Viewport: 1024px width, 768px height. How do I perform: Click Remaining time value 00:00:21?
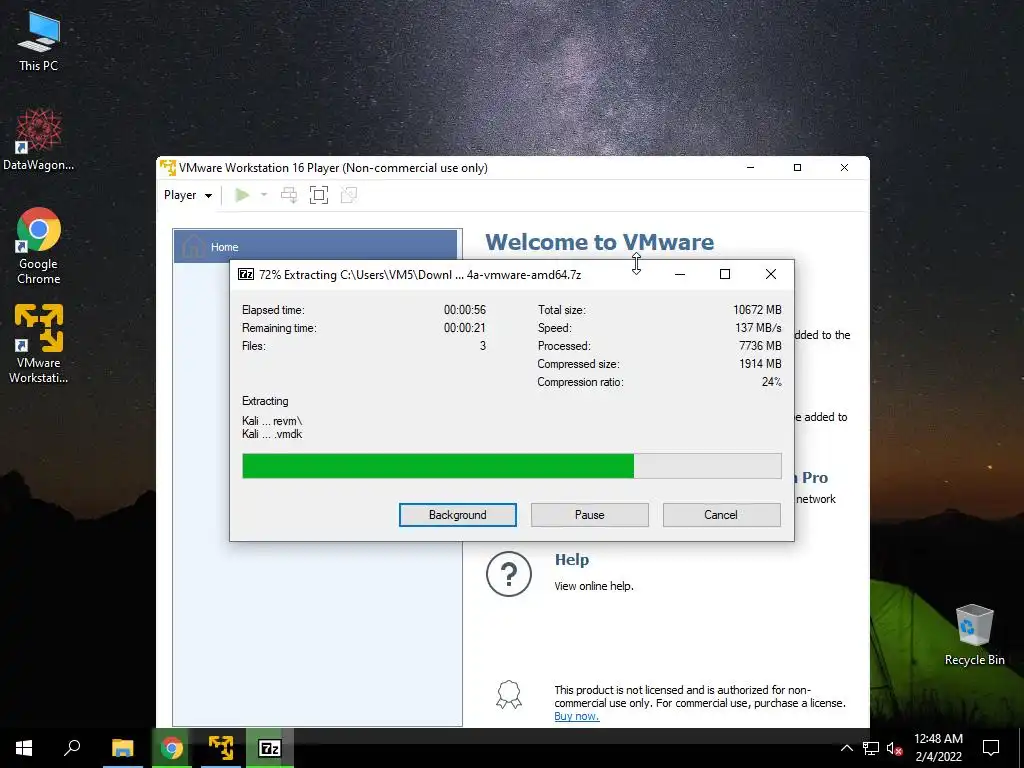coord(464,328)
